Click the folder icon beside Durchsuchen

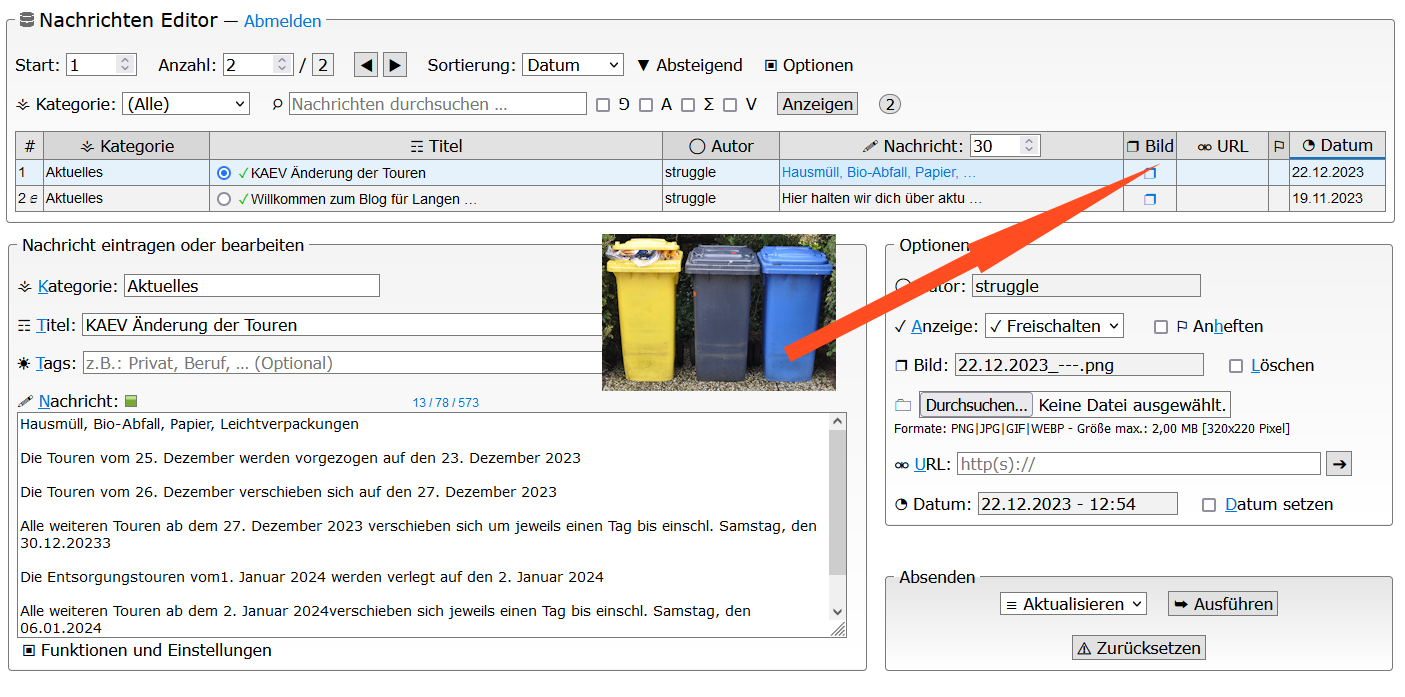coord(903,405)
